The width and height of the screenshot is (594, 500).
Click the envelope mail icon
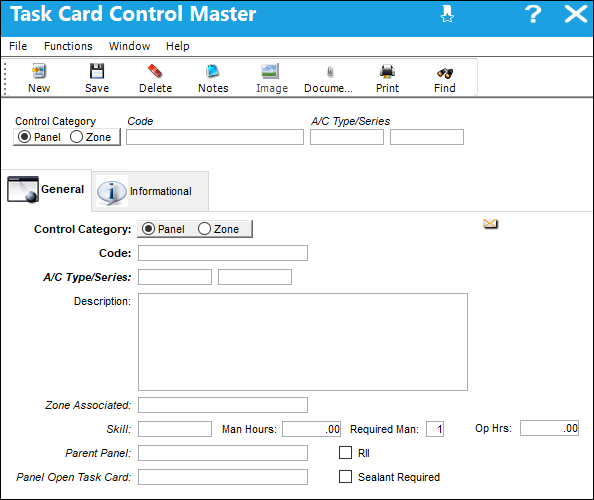point(490,224)
